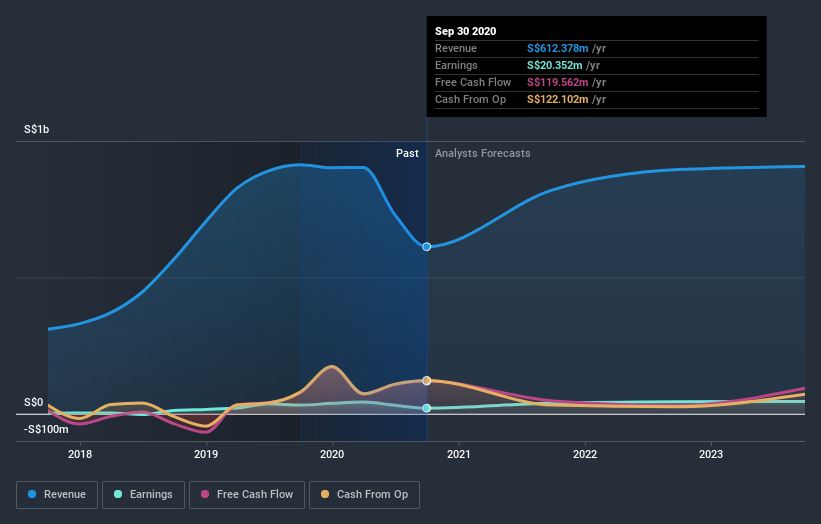The image size is (821, 524).
Task: Click the teal Earnings data point marker
Action: pyautogui.click(x=427, y=408)
